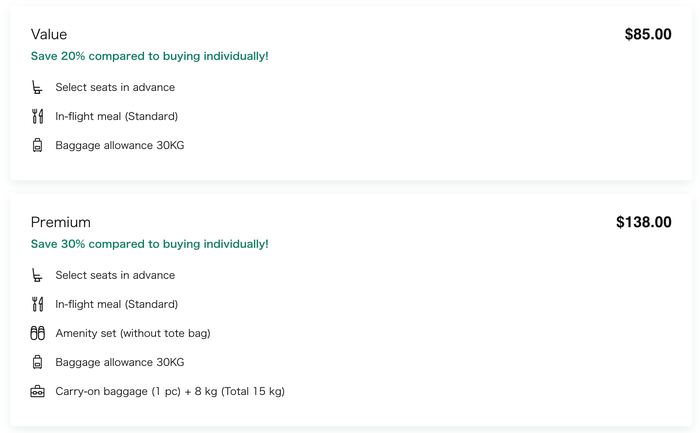Click the seat icon in Value bundle
This screenshot has width=700, height=433.
pos(37,87)
